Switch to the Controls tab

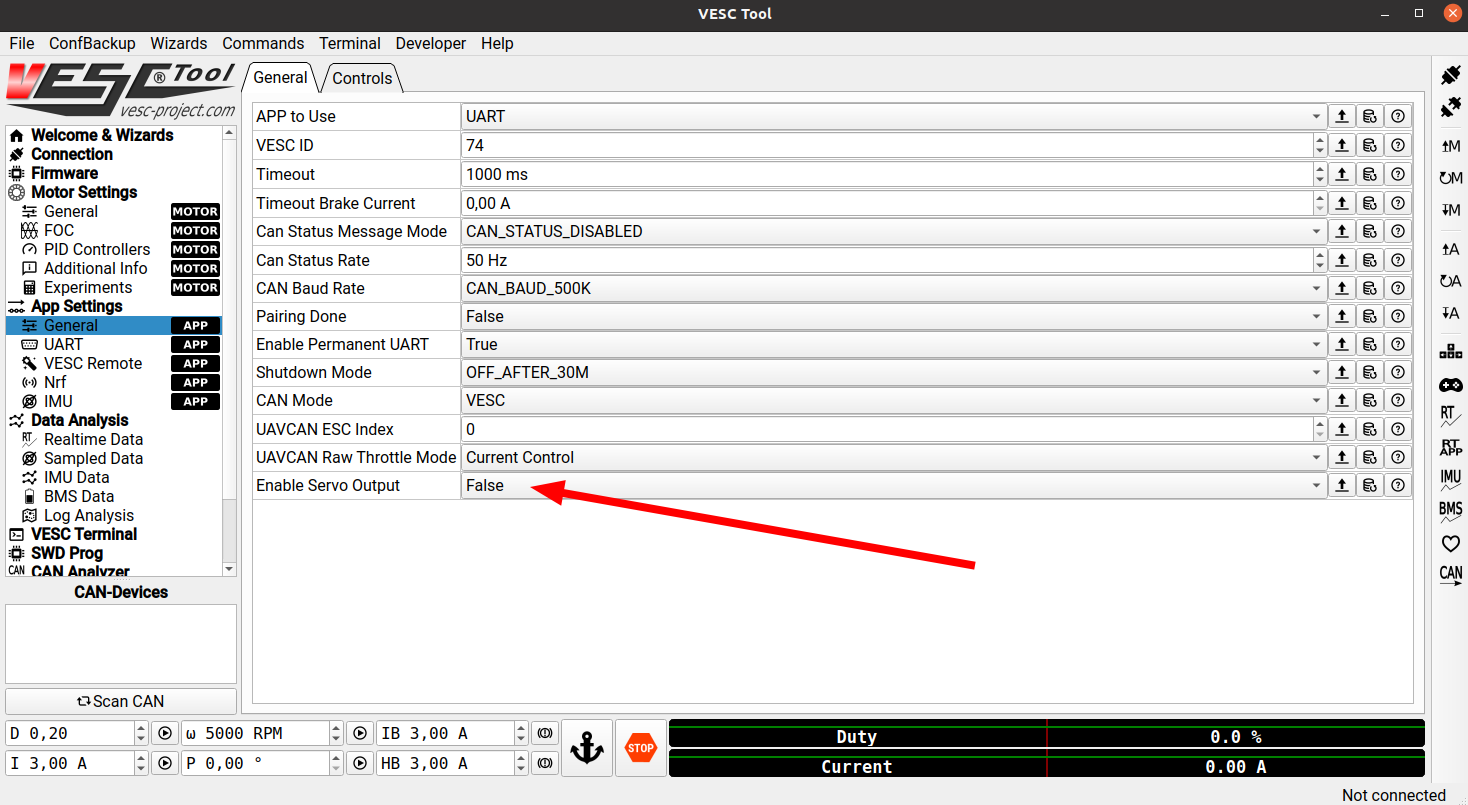362,78
